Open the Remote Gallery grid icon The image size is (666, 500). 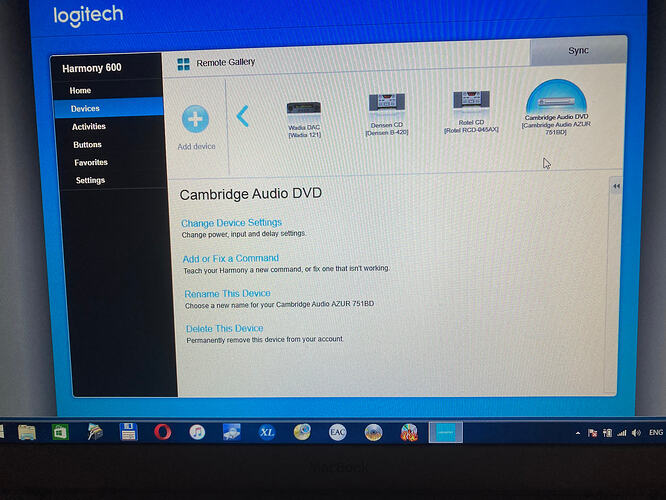[x=183, y=64]
